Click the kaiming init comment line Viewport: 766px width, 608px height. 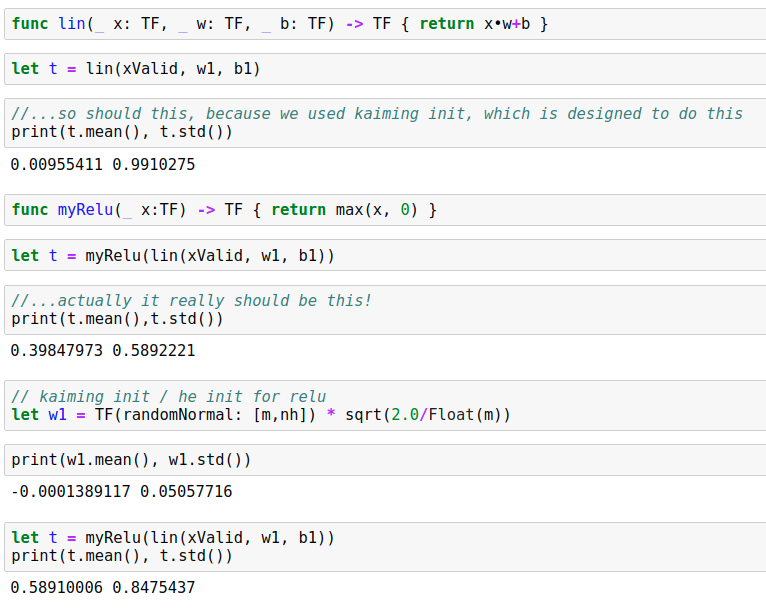[377, 114]
